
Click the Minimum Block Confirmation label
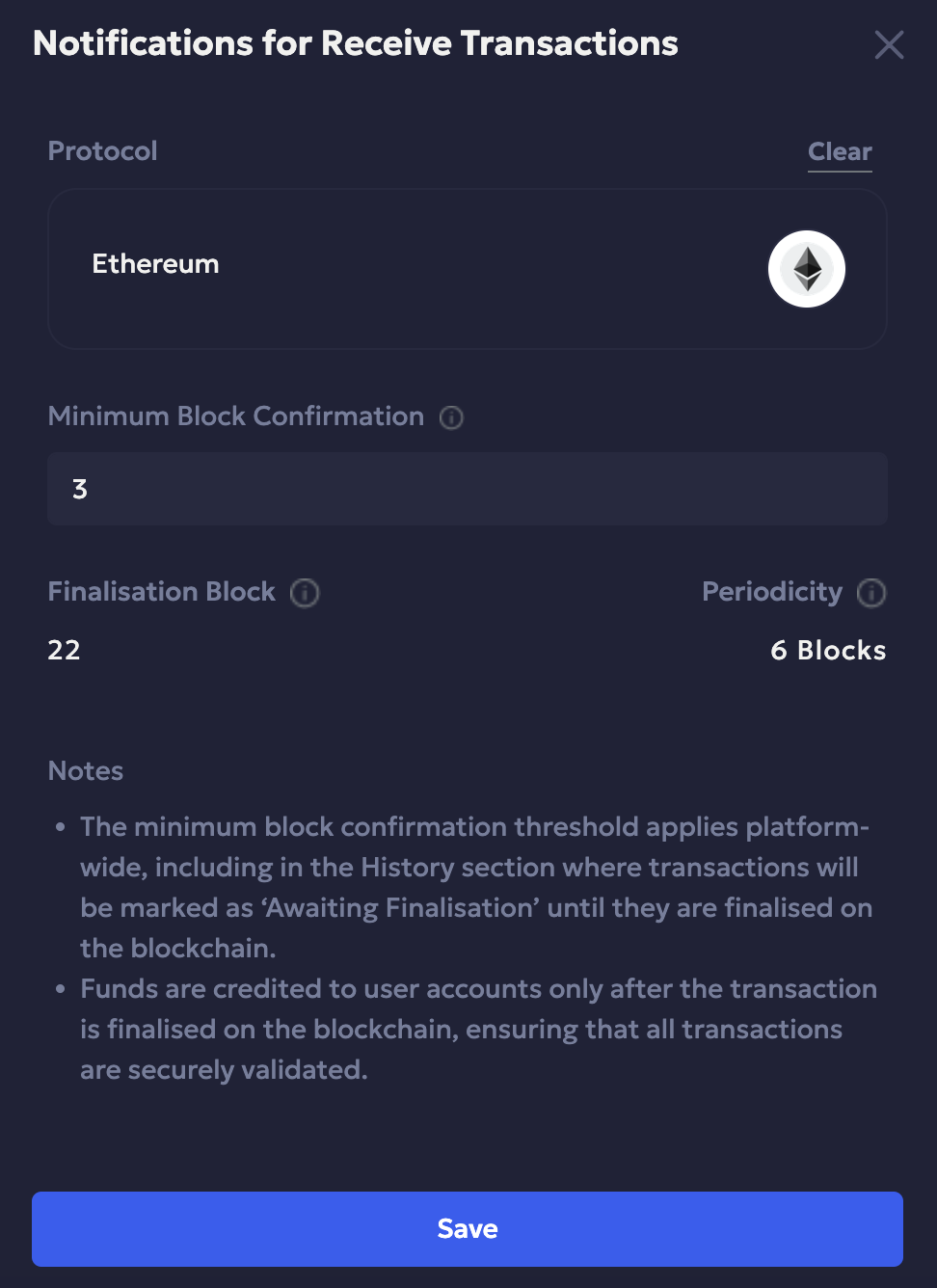(x=236, y=416)
